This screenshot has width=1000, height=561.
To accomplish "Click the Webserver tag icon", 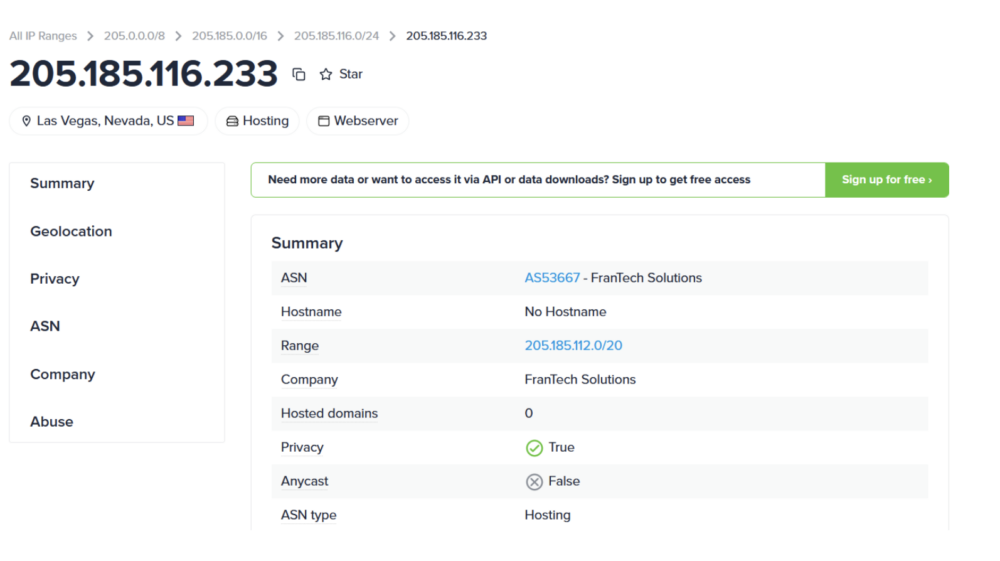I will (324, 121).
